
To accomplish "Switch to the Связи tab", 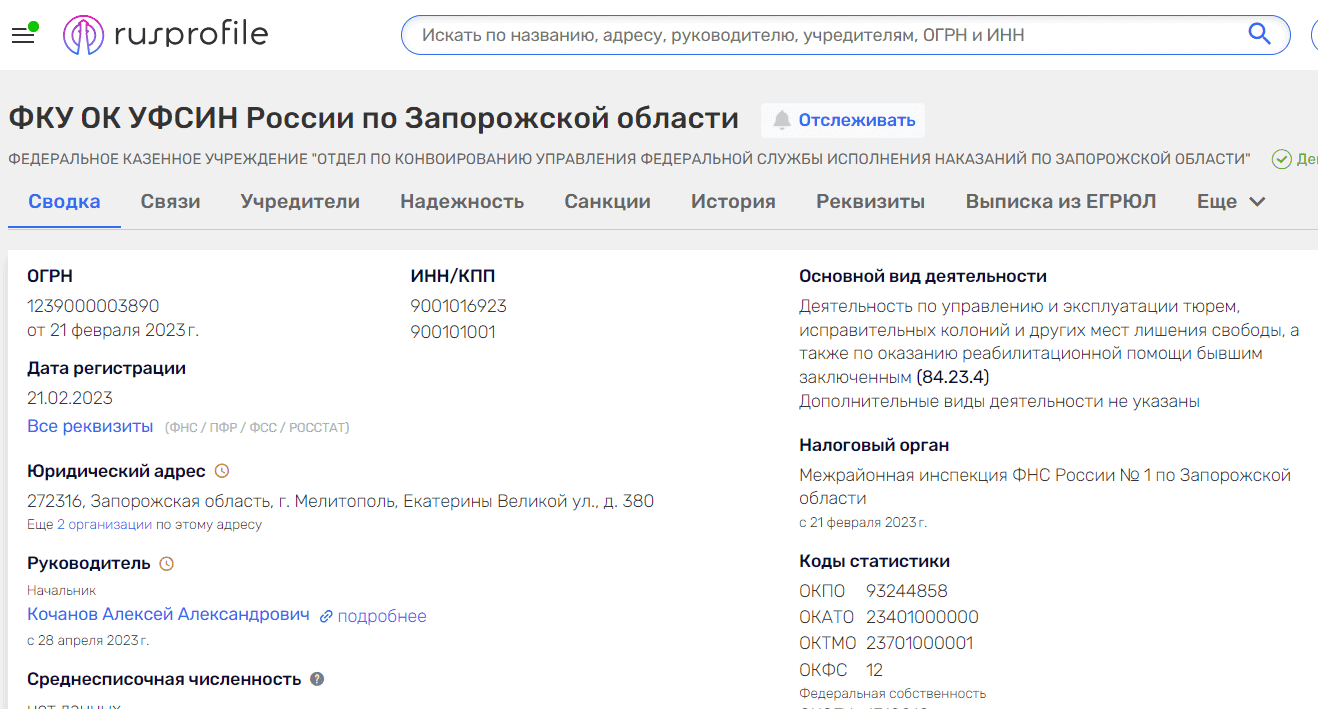I will tap(172, 200).
